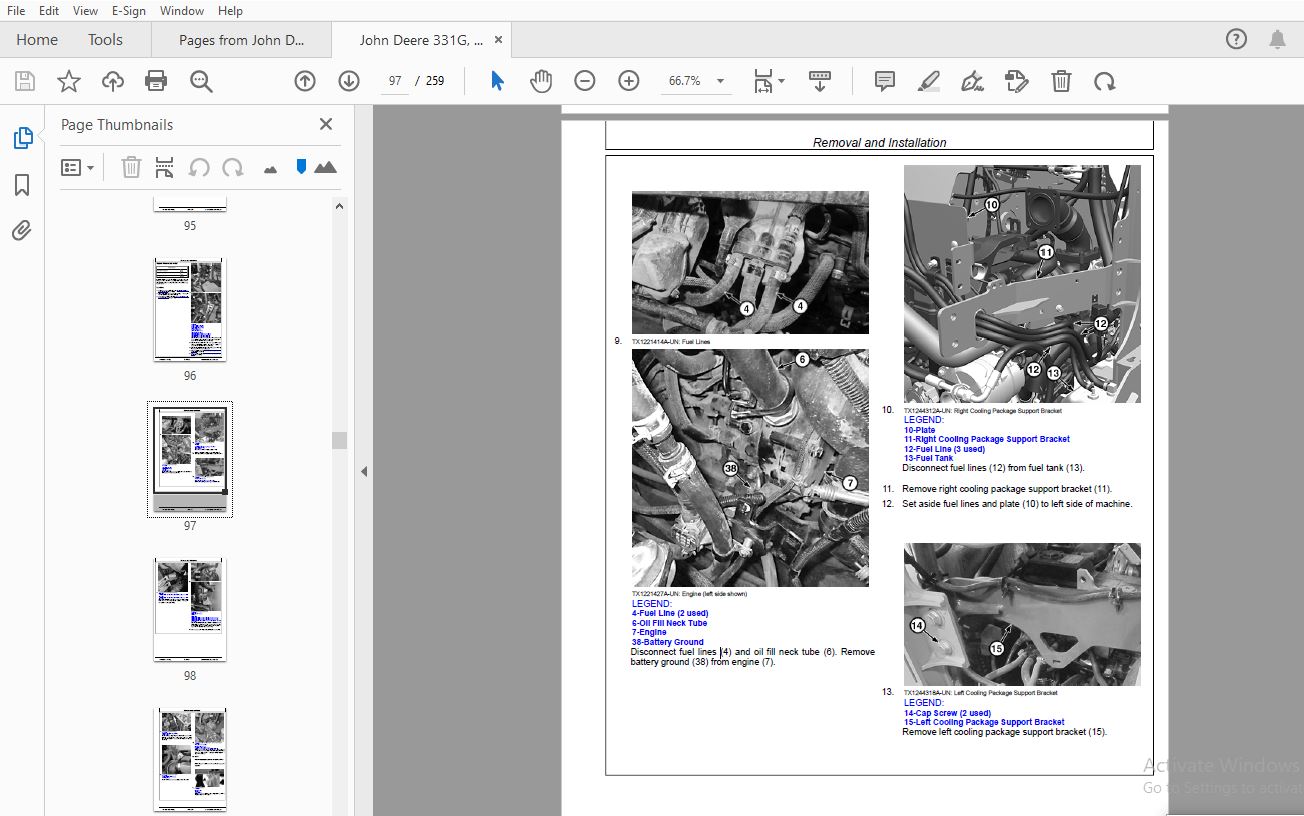The width and height of the screenshot is (1304, 816).
Task: Select page 98 thumbnail
Action: coord(190,609)
